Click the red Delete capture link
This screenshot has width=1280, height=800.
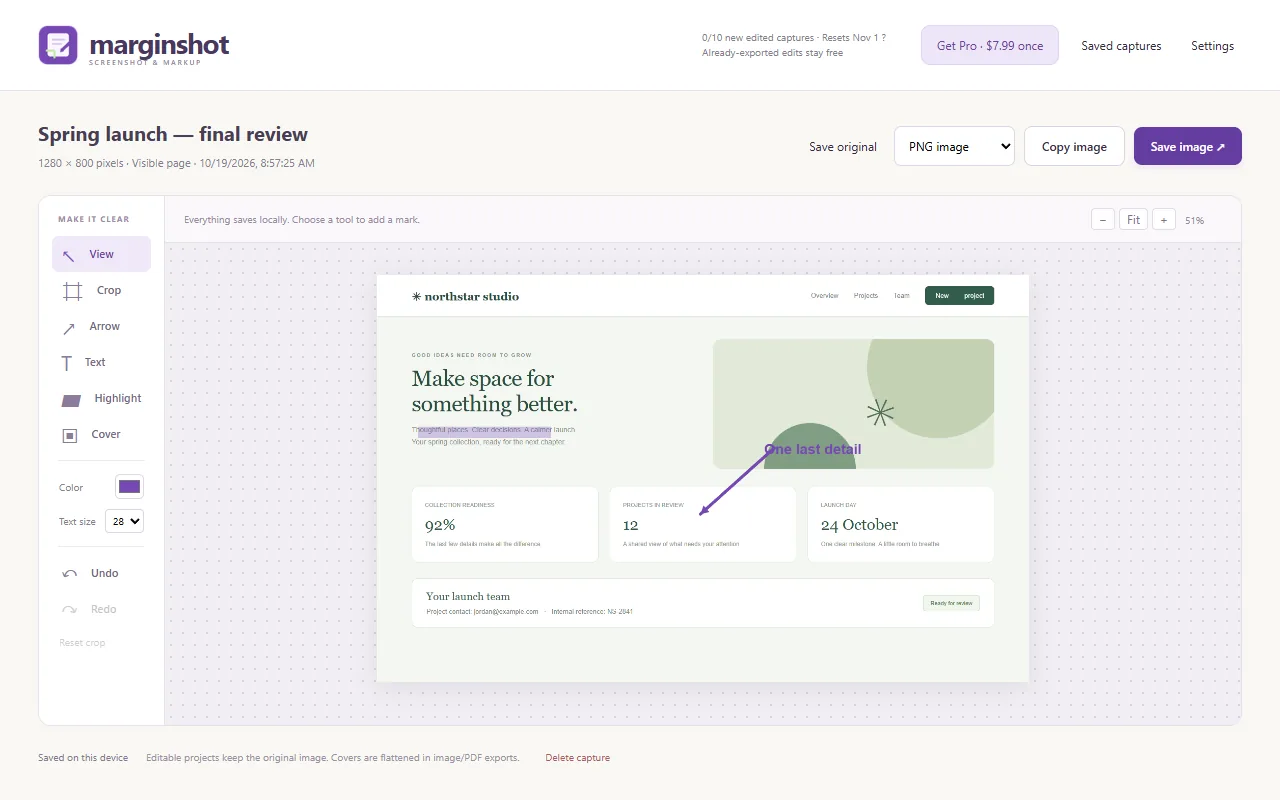pos(578,758)
